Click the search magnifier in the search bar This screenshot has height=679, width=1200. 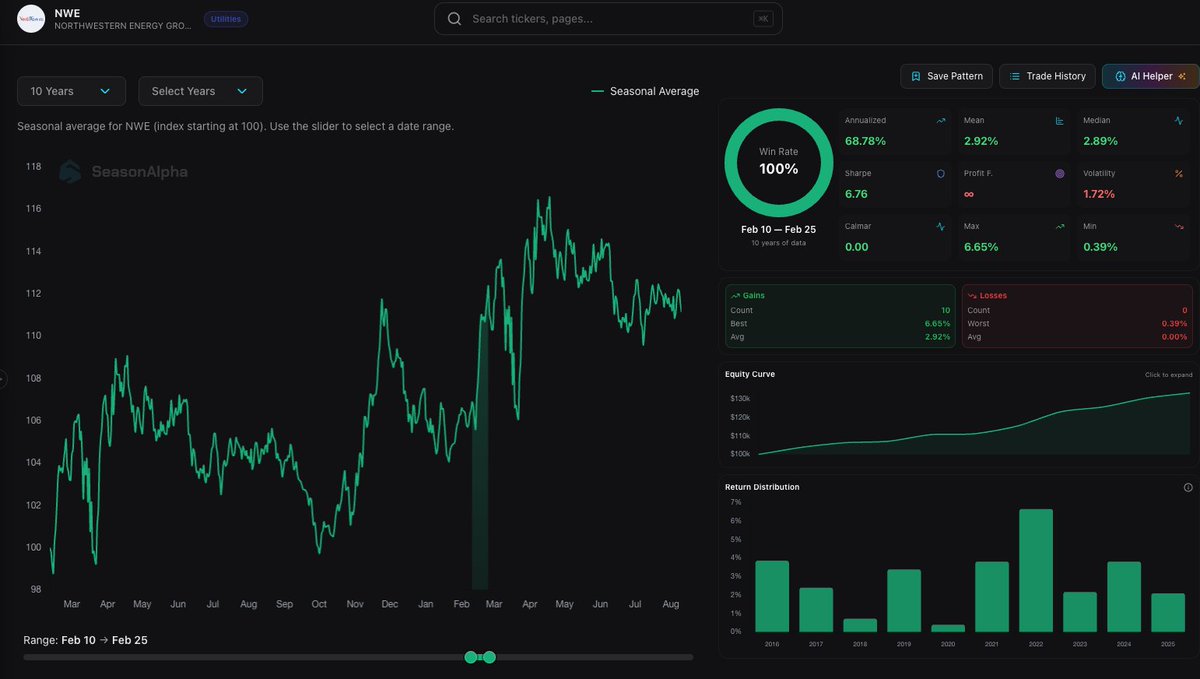coord(454,19)
